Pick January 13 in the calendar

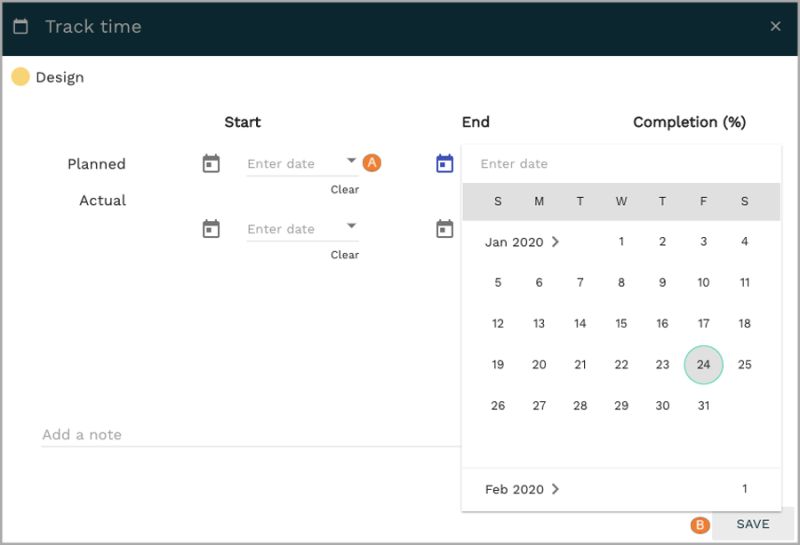539,324
